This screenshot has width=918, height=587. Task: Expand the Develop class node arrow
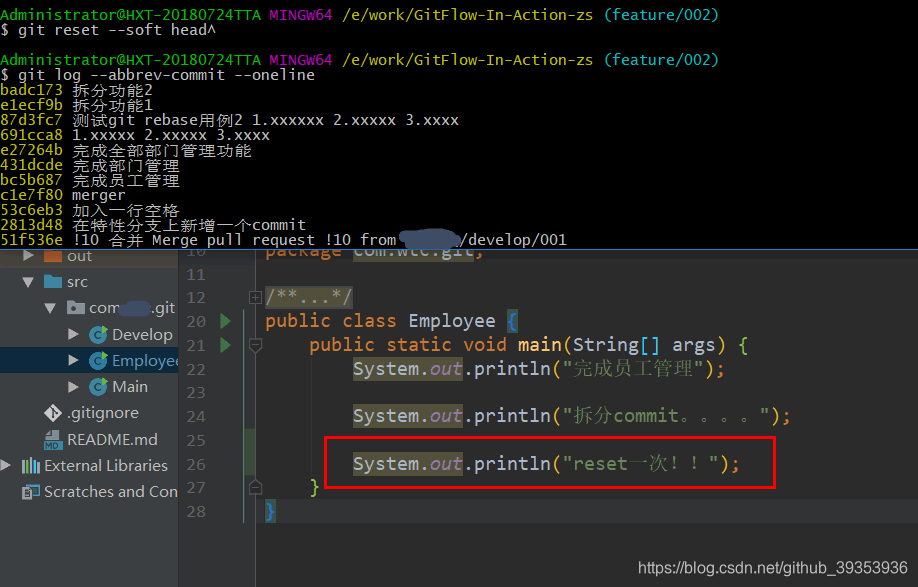pos(73,334)
